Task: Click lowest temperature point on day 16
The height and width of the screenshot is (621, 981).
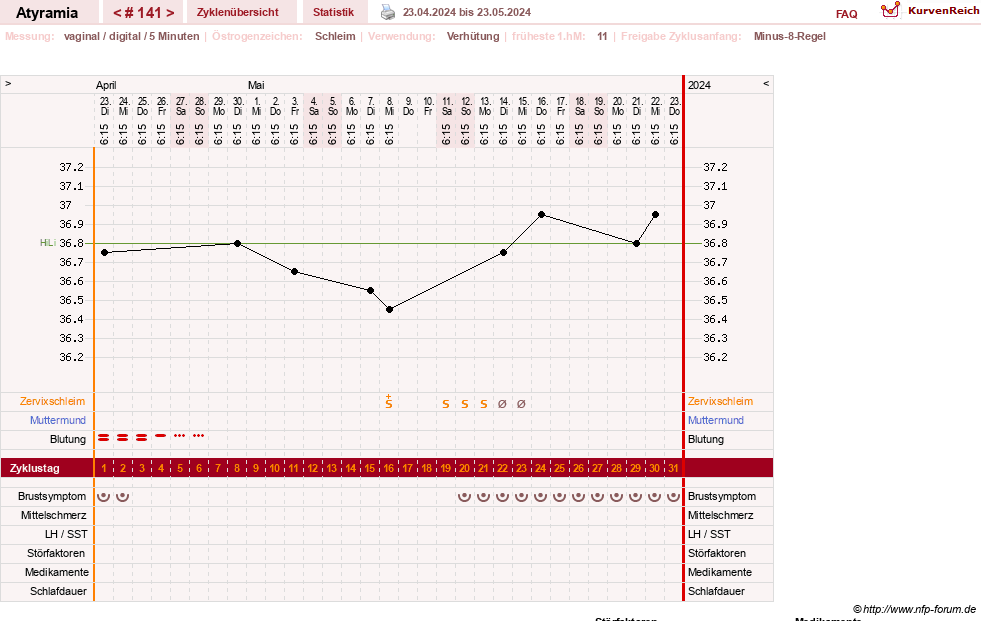Action: (x=389, y=310)
